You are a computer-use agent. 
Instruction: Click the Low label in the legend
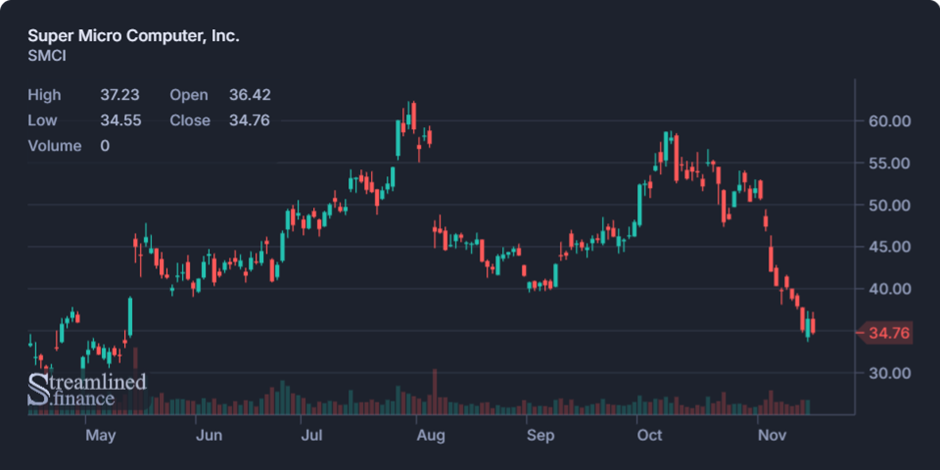[42, 120]
